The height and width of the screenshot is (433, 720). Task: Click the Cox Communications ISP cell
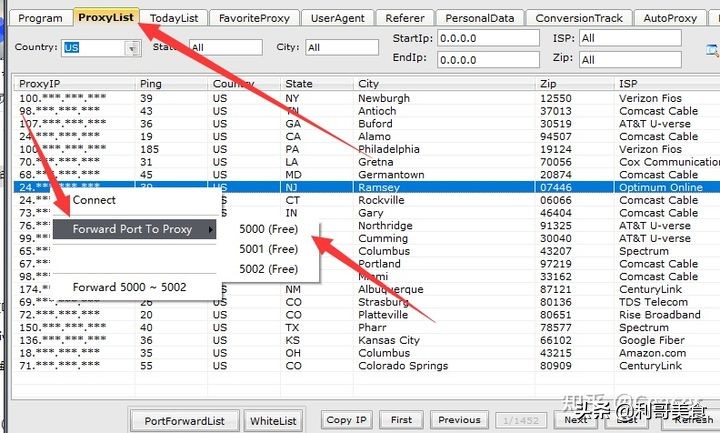tap(669, 162)
